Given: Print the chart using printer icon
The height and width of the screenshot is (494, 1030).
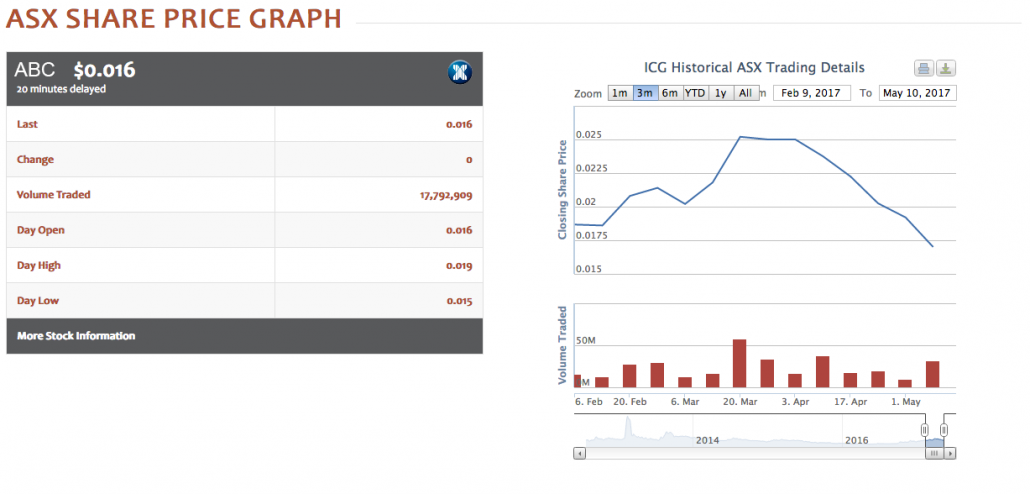Looking at the screenshot, I should click(924, 68).
